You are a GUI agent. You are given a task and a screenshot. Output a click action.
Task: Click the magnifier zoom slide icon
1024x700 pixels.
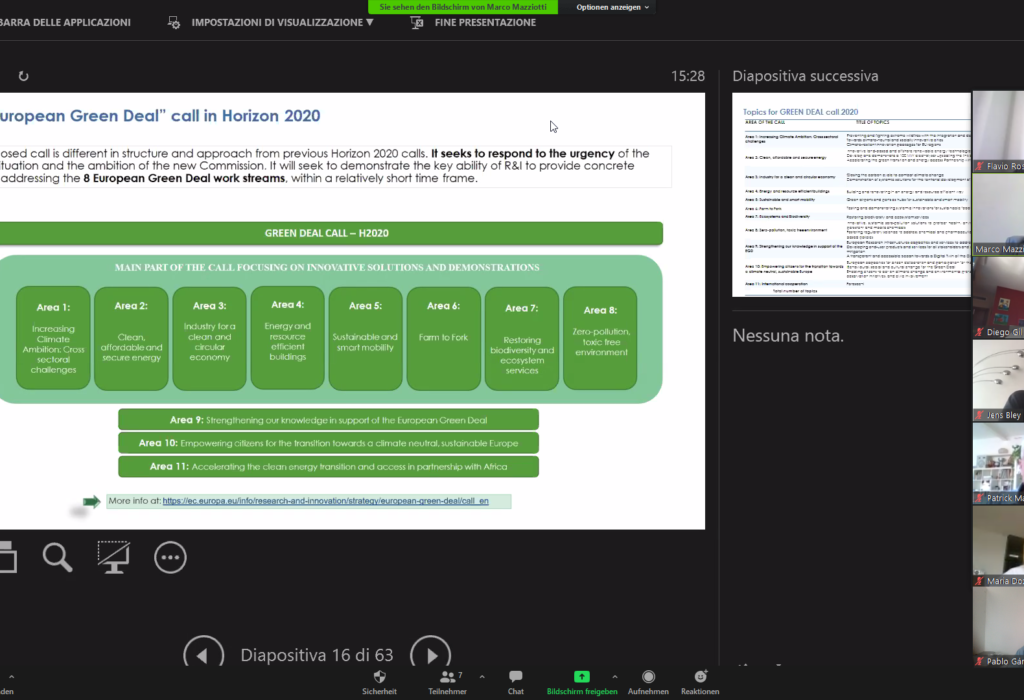(57, 557)
